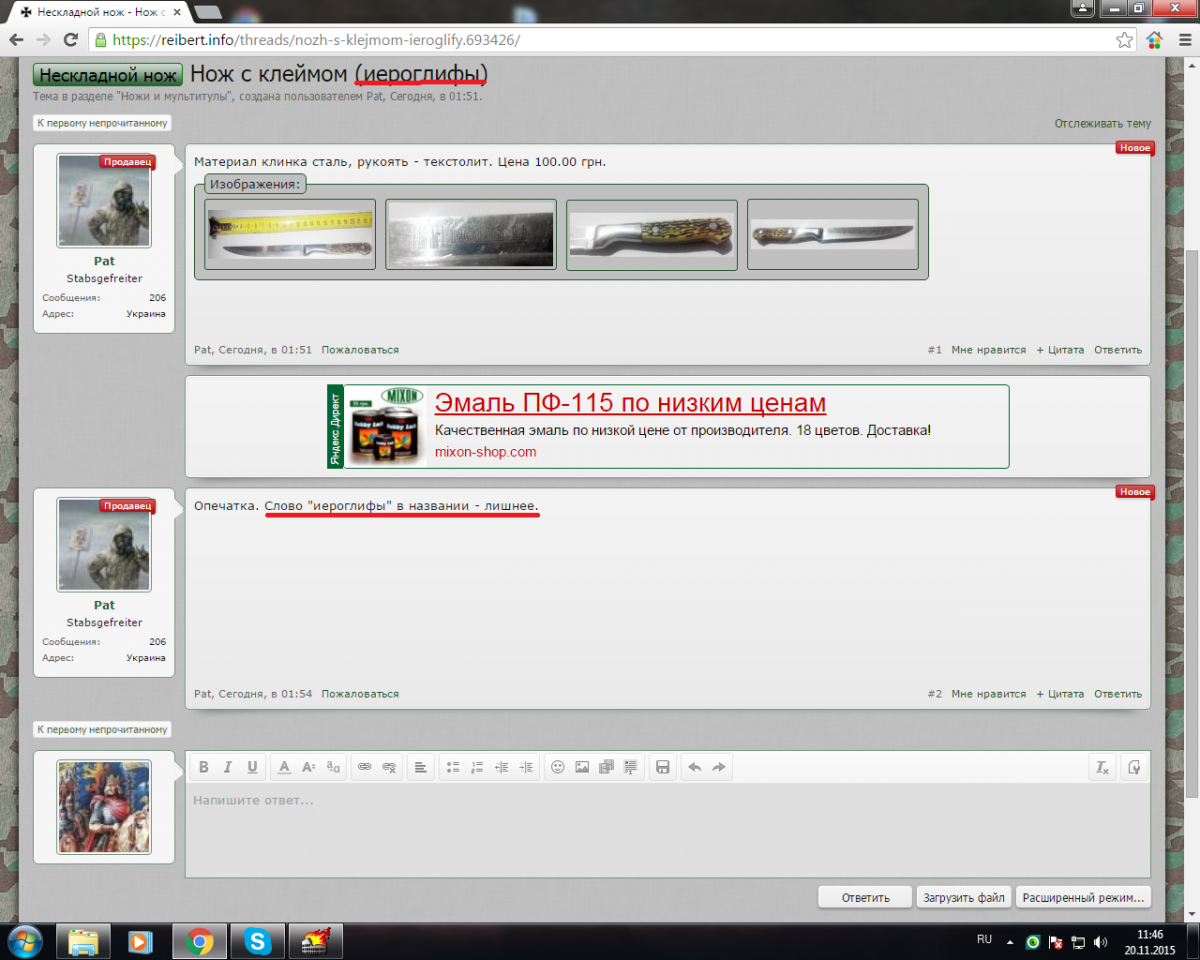1200x960 pixels.
Task: Click the 'Нескладной нож' prefix label
Action: point(108,75)
